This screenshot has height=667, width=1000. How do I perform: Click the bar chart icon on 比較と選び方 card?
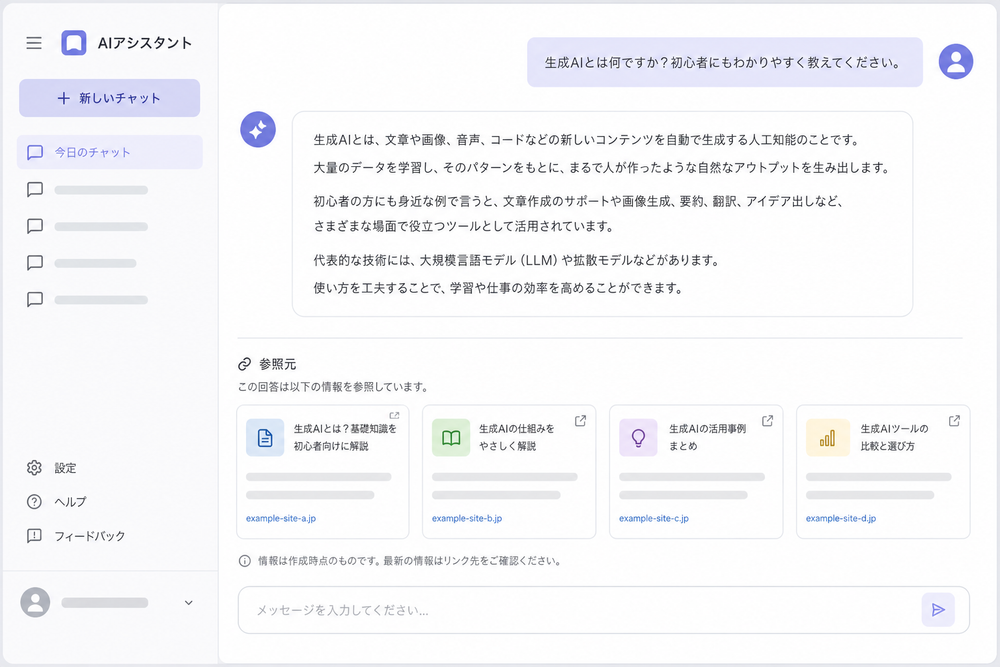coord(827,437)
